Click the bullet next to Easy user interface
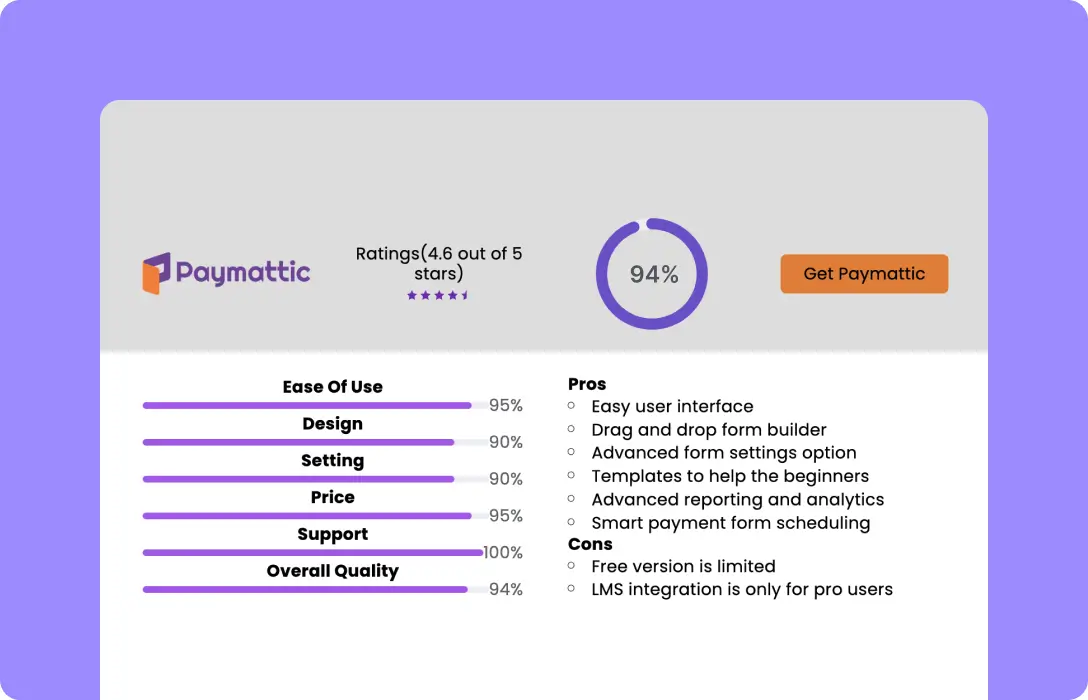Image resolution: width=1088 pixels, height=700 pixels. coord(571,406)
